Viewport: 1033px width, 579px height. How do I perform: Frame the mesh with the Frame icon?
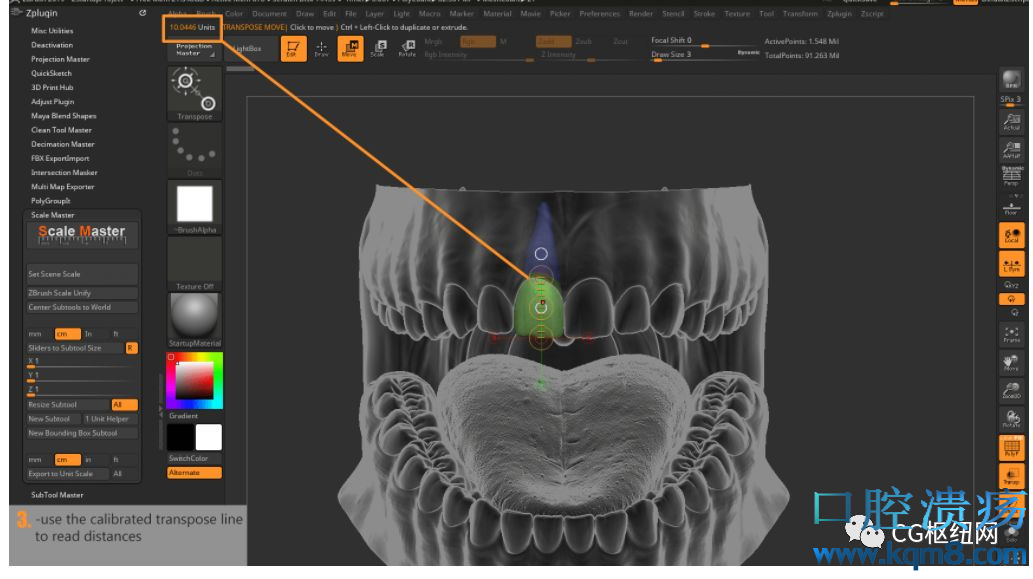(1011, 334)
